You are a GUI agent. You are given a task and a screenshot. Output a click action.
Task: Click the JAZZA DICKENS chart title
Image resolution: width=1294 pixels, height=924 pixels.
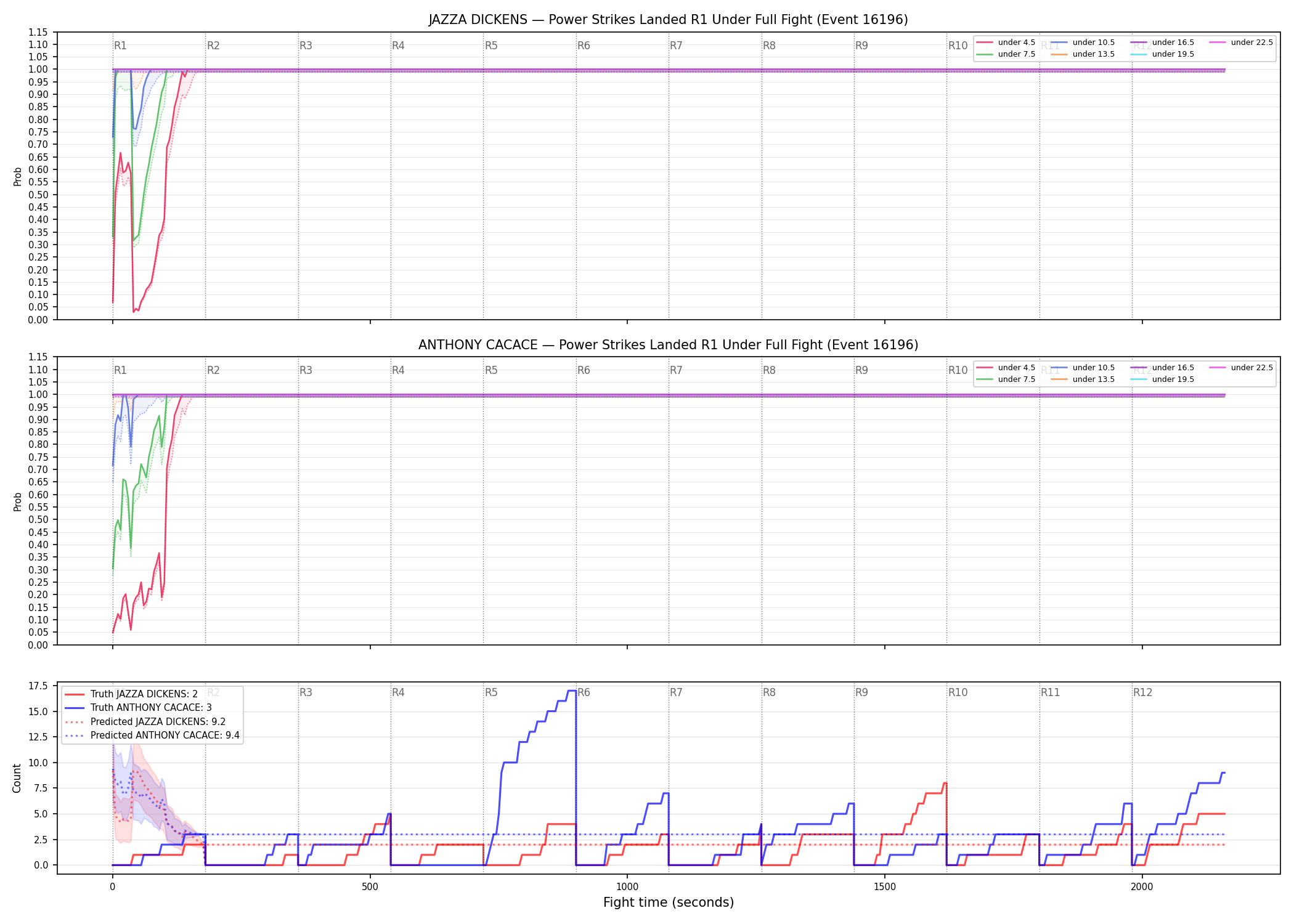[669, 20]
